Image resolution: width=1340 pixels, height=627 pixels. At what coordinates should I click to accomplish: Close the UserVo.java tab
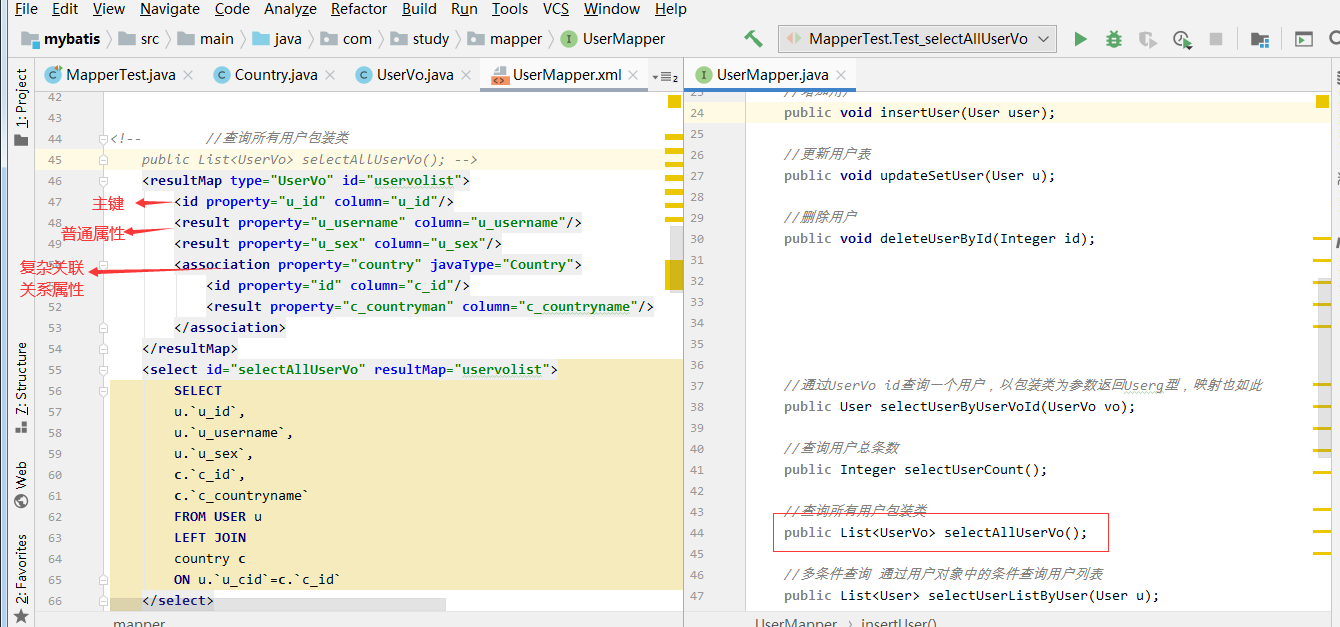465,75
